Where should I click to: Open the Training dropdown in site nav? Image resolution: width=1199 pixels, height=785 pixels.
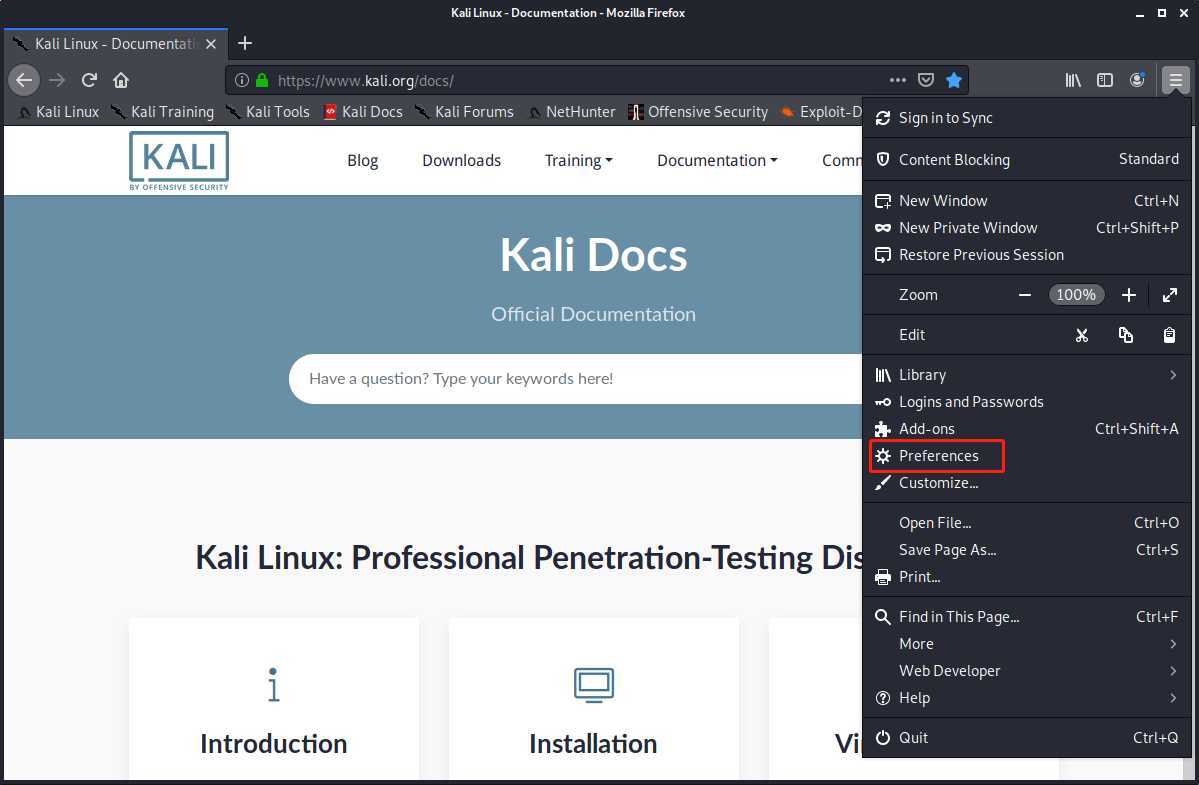[578, 161]
